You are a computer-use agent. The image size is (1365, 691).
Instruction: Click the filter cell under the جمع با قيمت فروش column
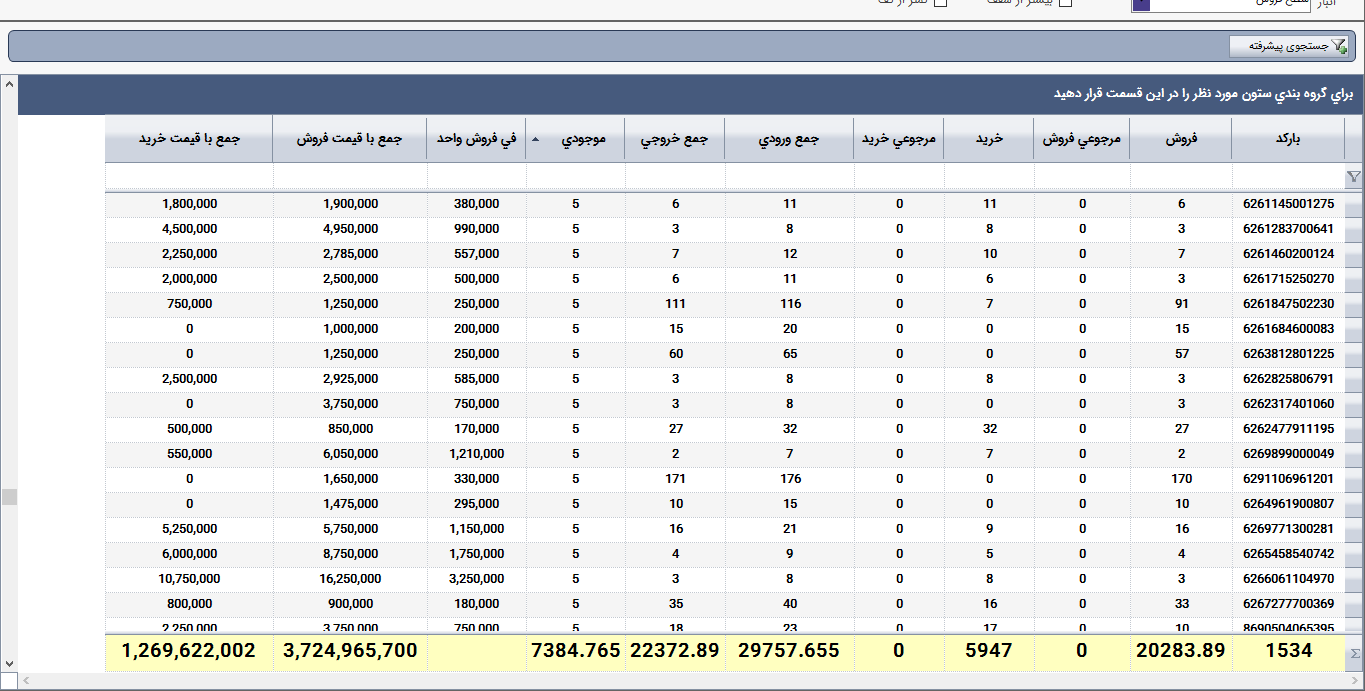(x=349, y=176)
